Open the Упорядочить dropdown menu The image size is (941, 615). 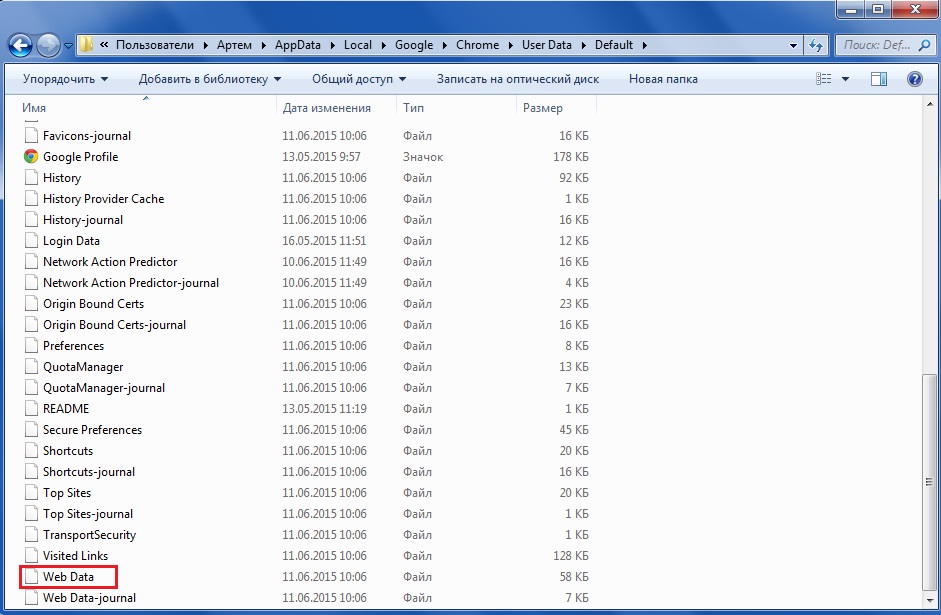63,79
